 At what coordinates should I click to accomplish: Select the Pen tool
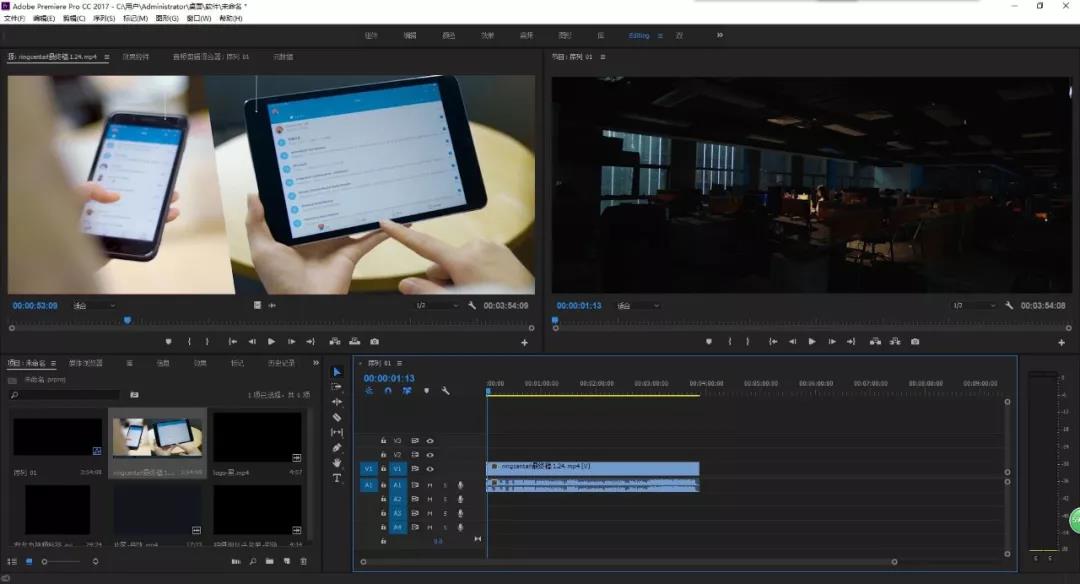click(x=337, y=447)
